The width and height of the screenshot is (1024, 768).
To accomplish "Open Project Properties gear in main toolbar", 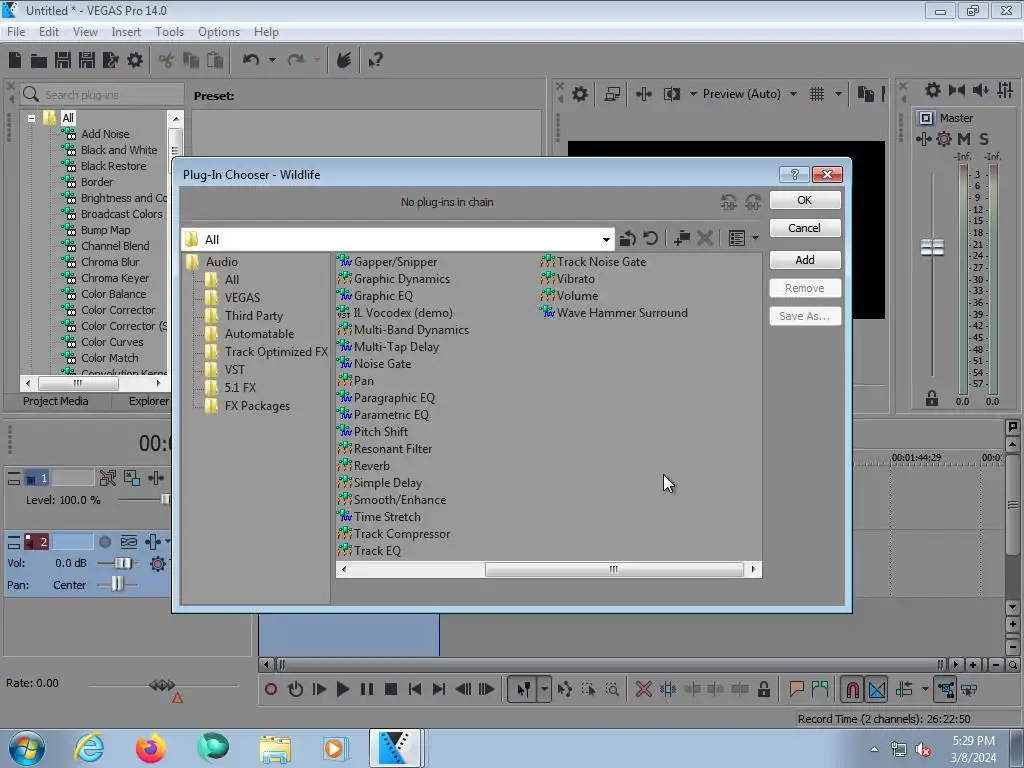I will (135, 60).
